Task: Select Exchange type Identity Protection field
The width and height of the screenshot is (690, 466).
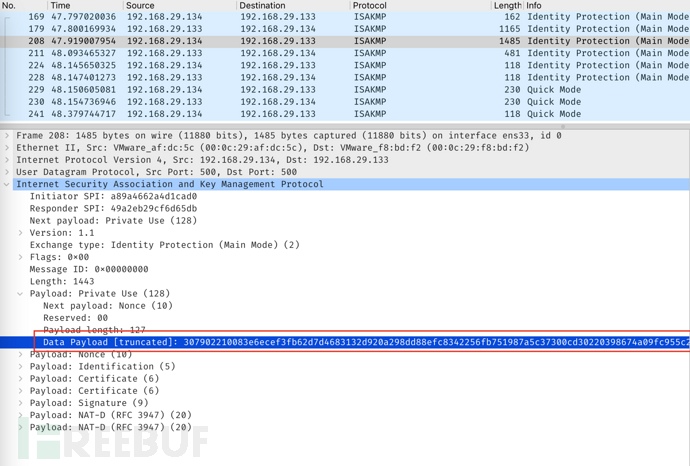Action: click(165, 245)
